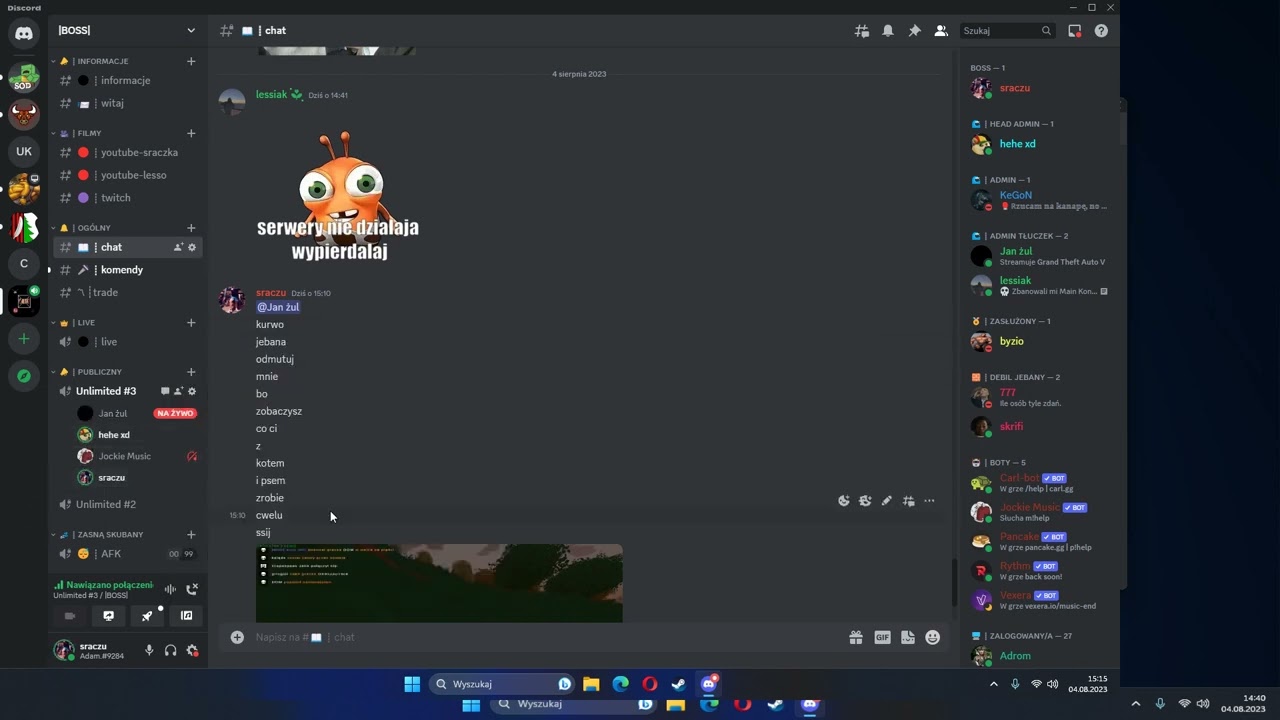
Task: Open Discord help
Action: (x=1101, y=31)
